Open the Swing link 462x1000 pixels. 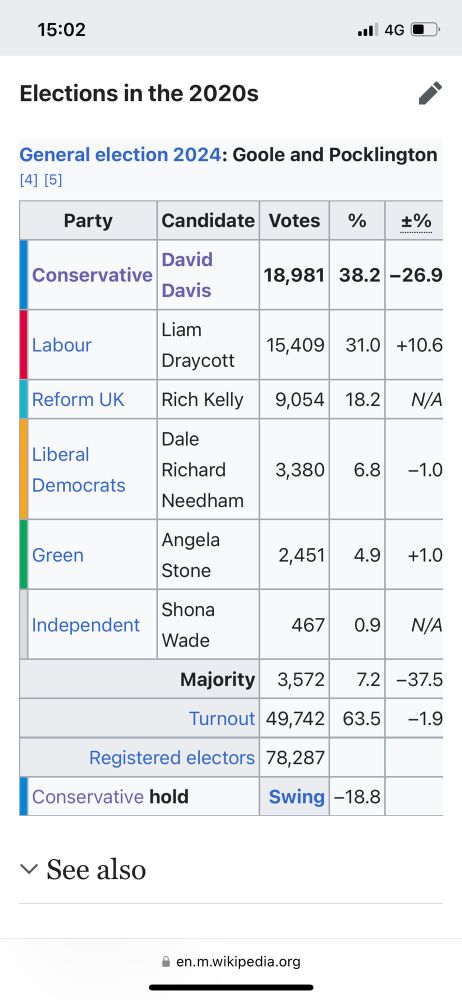[x=297, y=797]
